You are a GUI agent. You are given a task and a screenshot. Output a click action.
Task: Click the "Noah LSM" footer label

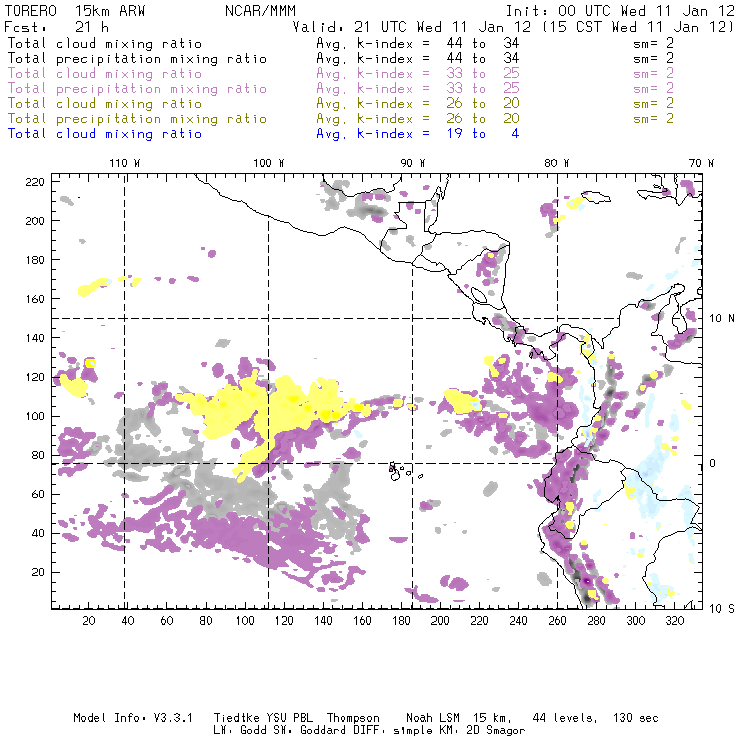click(432, 718)
